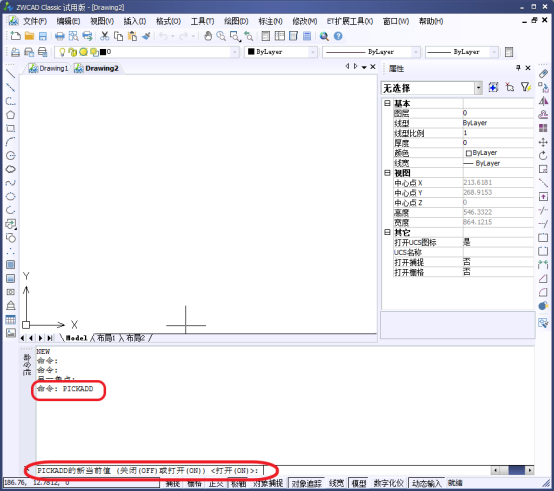Open the 绘图(D) menu
The height and width of the screenshot is (491, 554).
[x=236, y=21]
